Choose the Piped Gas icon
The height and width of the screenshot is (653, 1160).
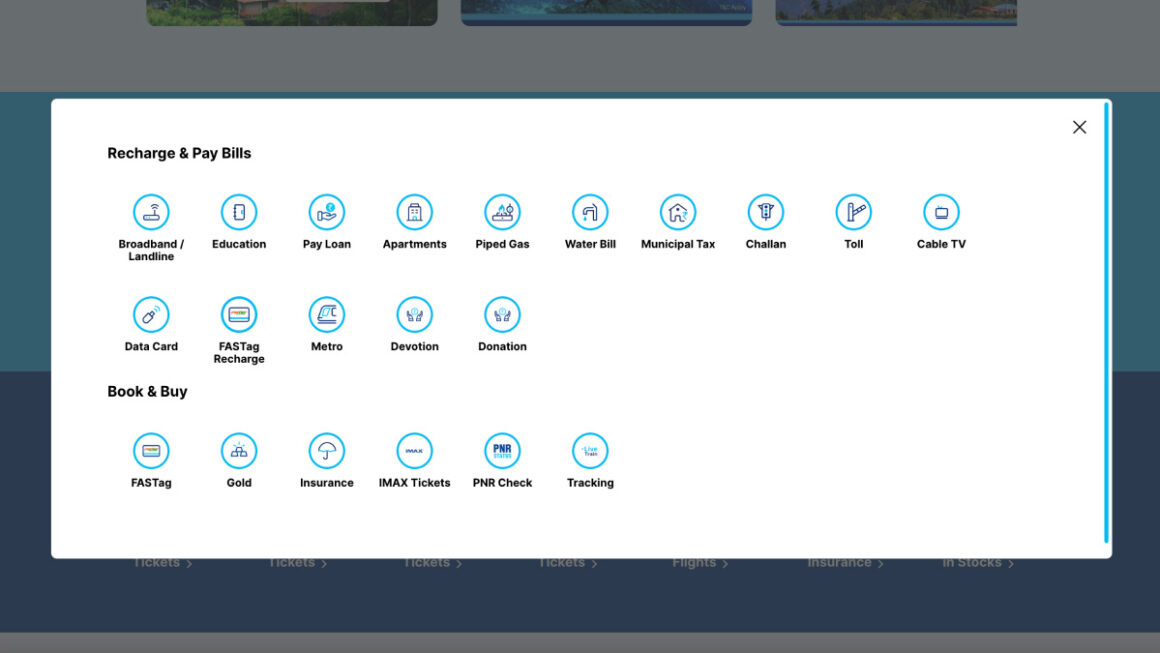click(x=502, y=213)
